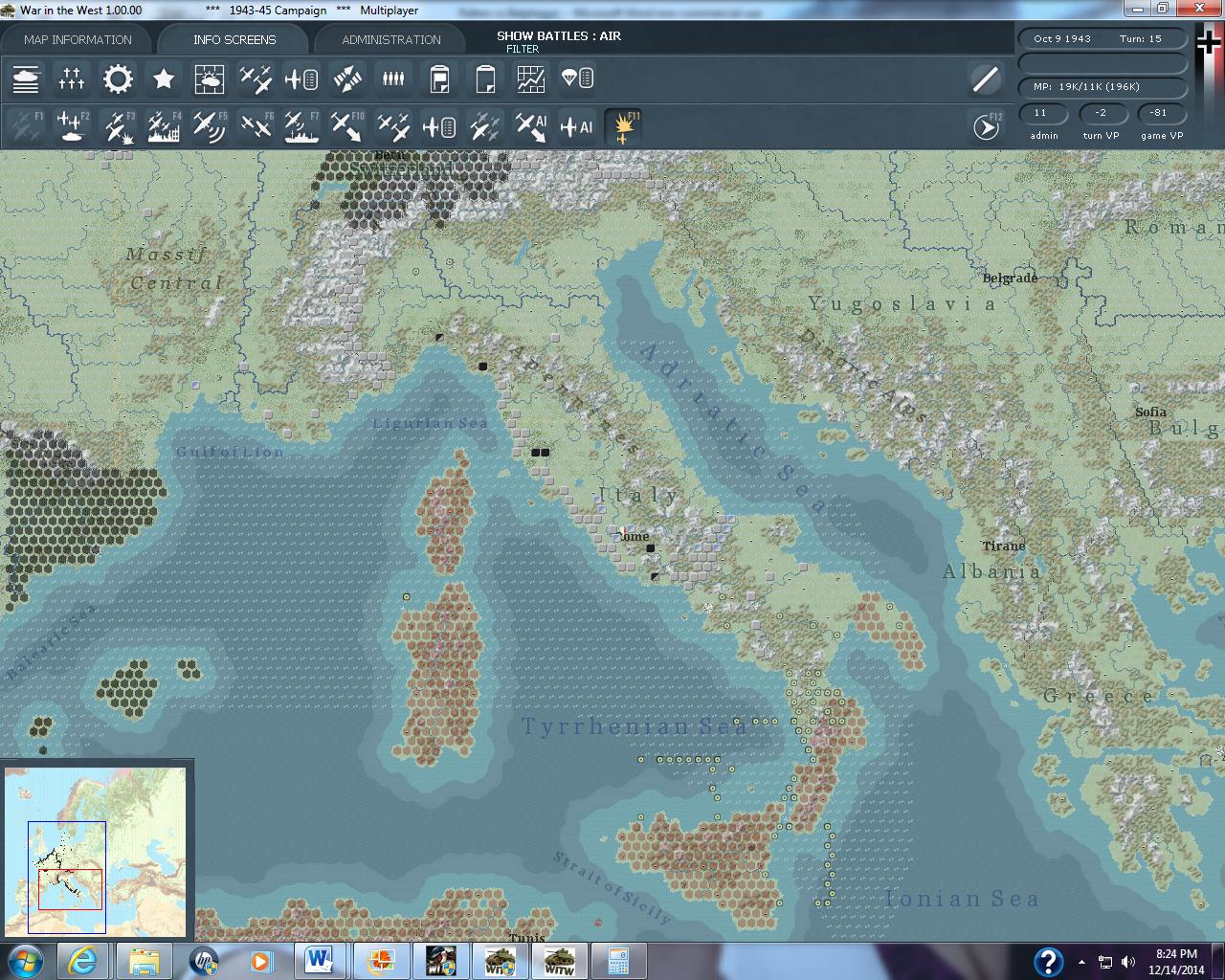Image resolution: width=1225 pixels, height=980 pixels.
Task: Open Windows Explorer folder in taskbar
Action: pos(144,961)
